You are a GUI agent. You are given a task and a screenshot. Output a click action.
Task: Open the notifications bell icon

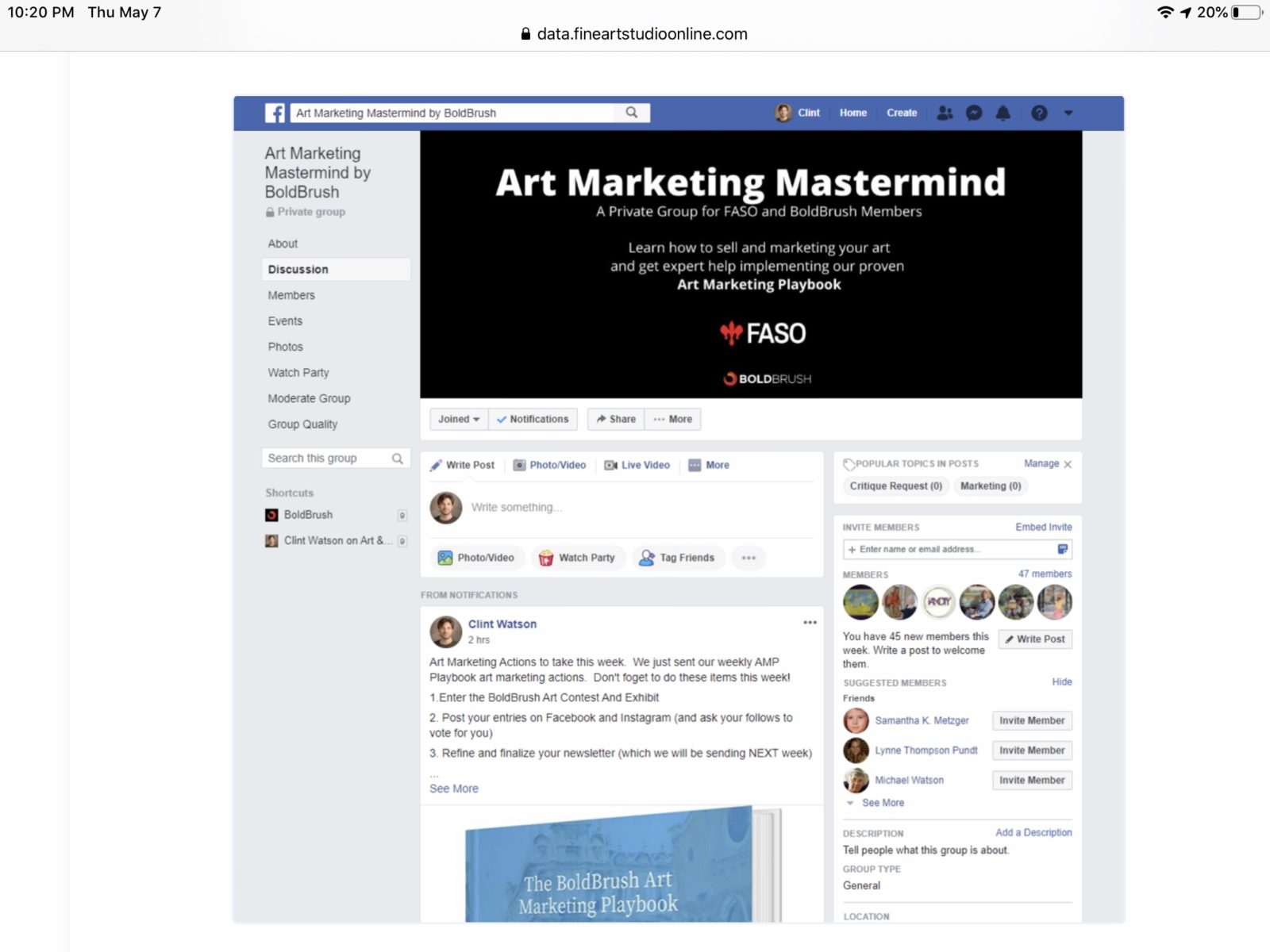pos(1003,113)
